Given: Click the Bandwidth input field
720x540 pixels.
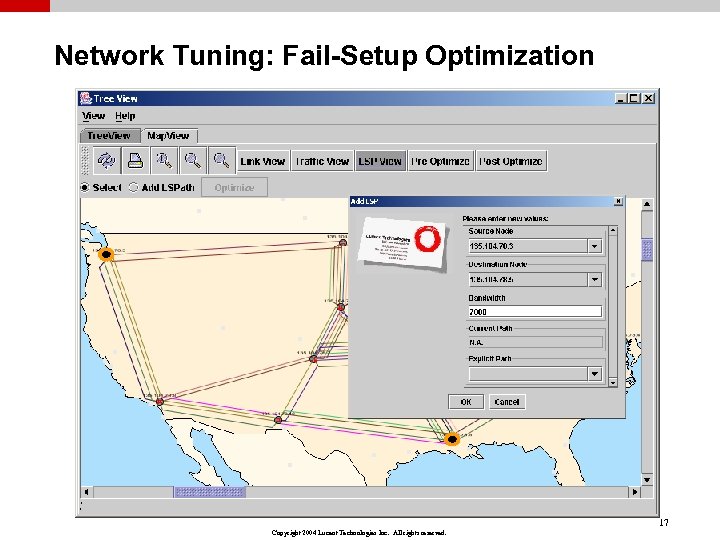Looking at the screenshot, I should [535, 312].
